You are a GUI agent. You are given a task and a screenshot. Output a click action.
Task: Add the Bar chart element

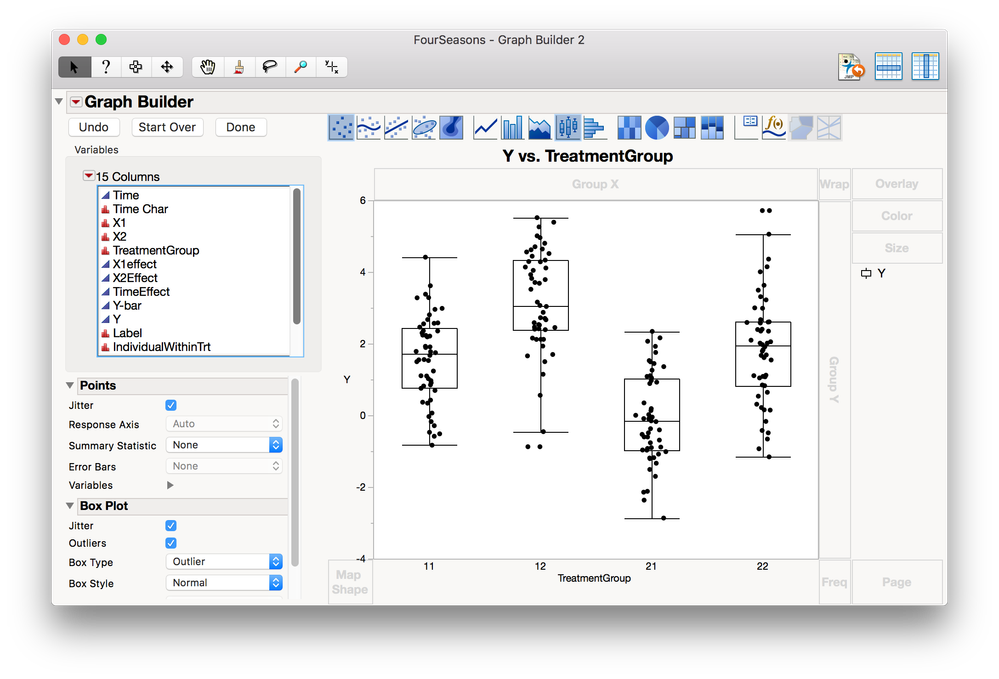512,127
